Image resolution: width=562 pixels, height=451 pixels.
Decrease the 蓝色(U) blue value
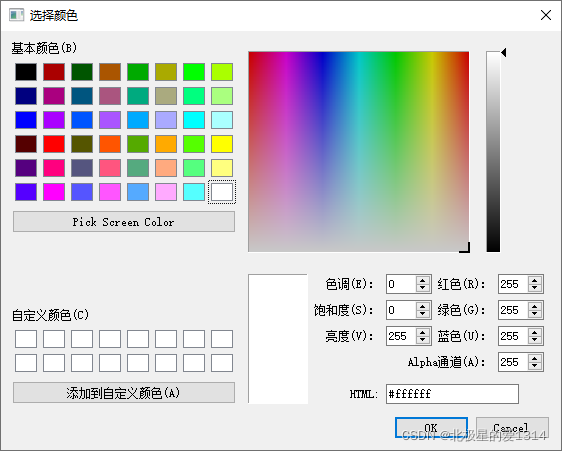tap(535, 340)
